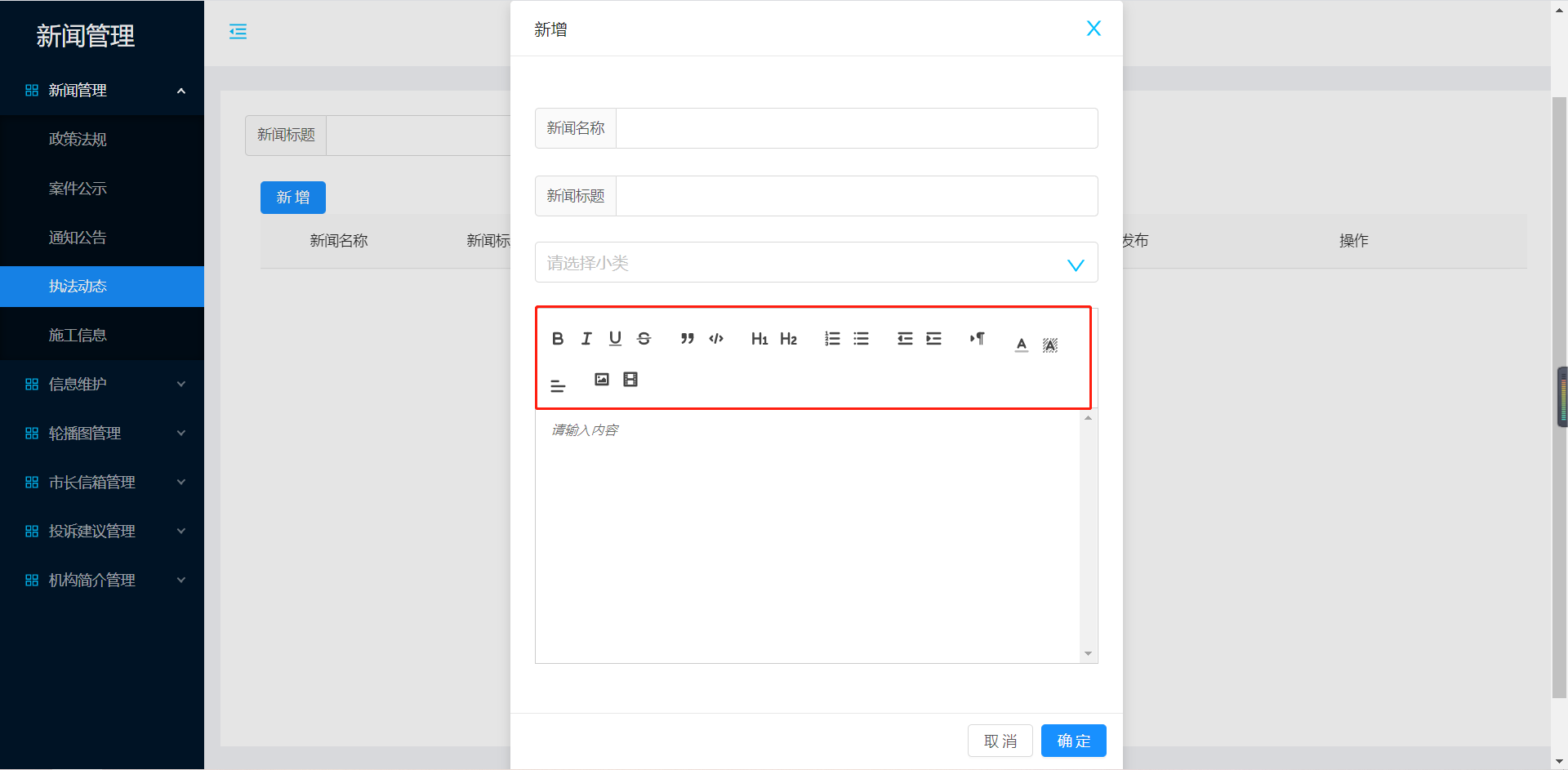Image resolution: width=1568 pixels, height=770 pixels.
Task: Click the 新闻名称 input field in dialog
Action: point(857,128)
